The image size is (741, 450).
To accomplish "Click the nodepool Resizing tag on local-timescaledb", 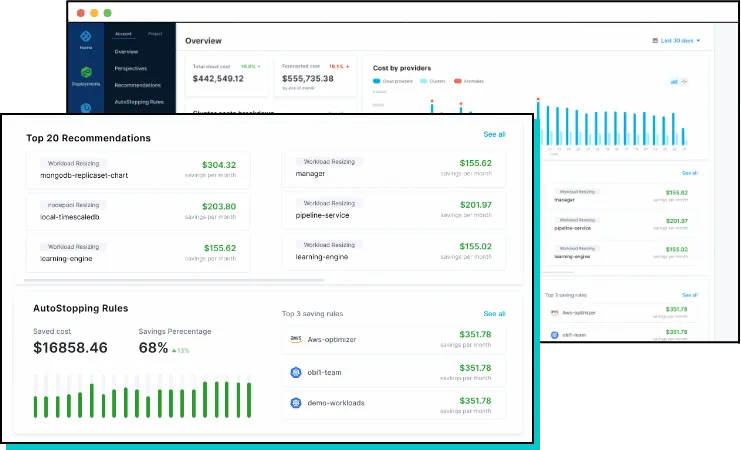I will (73, 205).
